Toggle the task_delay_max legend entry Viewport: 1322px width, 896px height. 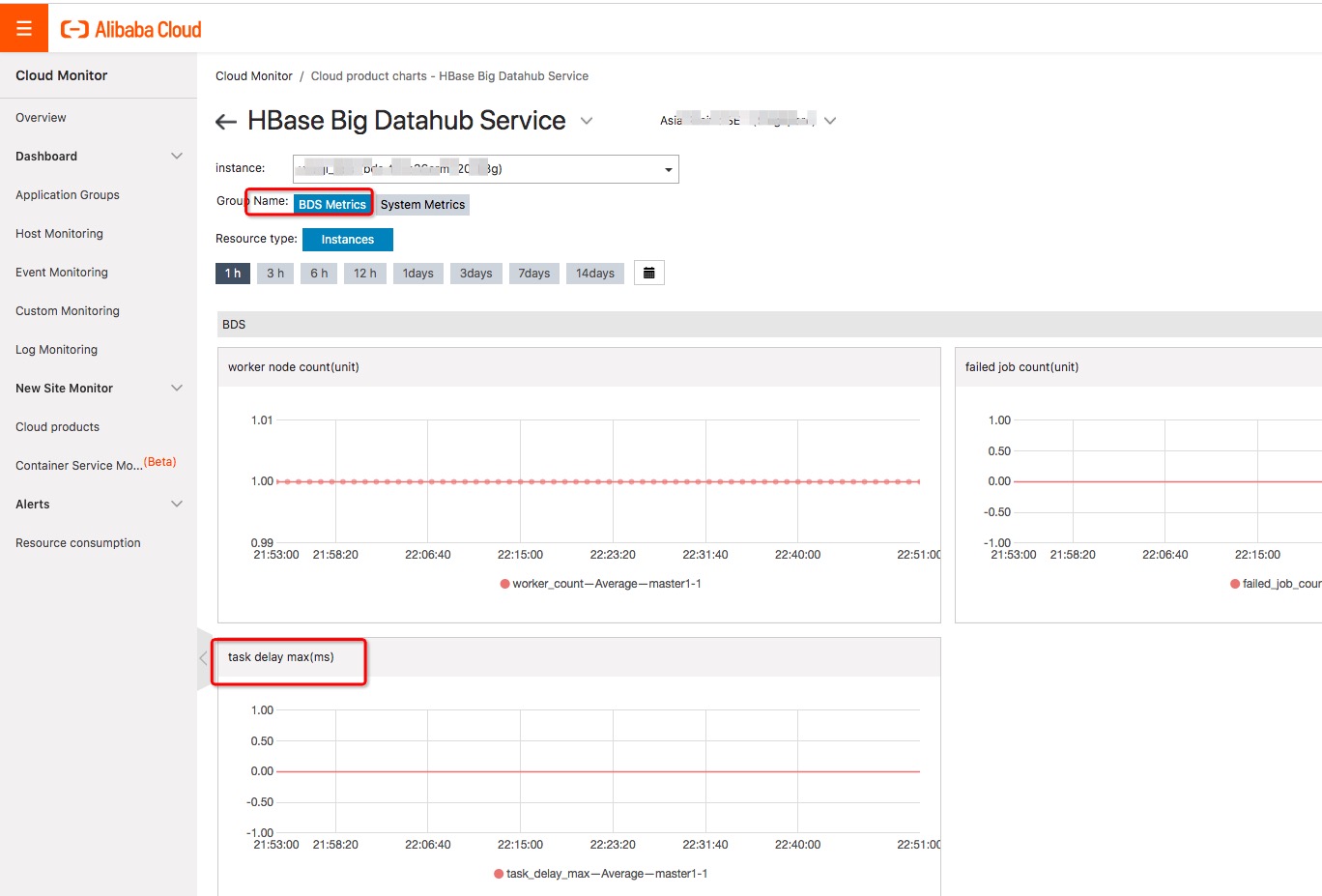click(x=601, y=873)
